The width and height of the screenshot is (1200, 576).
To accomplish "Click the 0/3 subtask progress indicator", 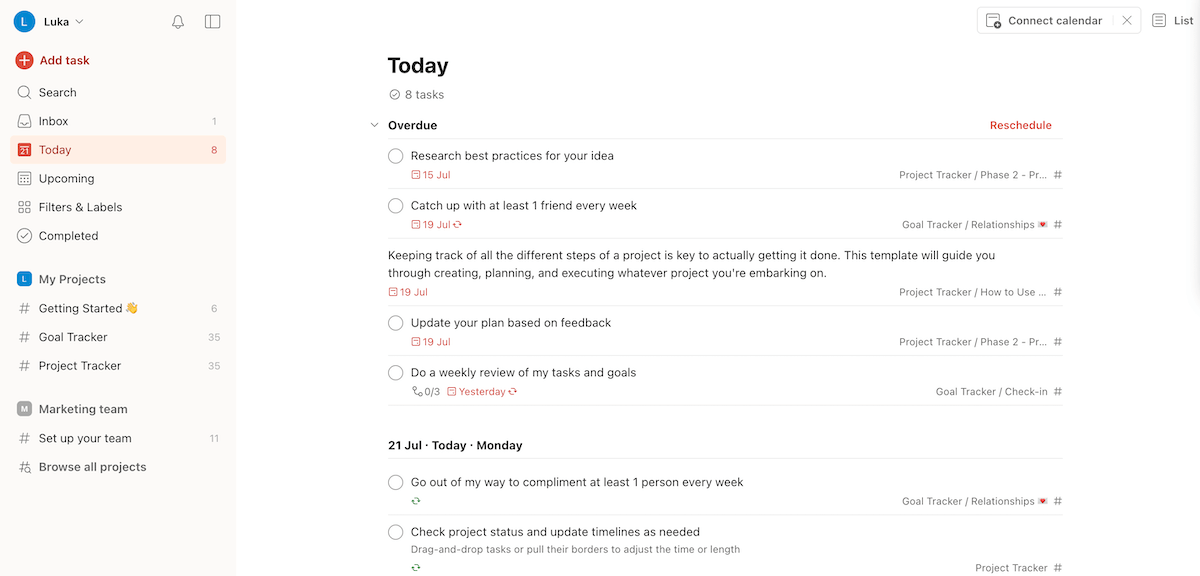I will [425, 391].
